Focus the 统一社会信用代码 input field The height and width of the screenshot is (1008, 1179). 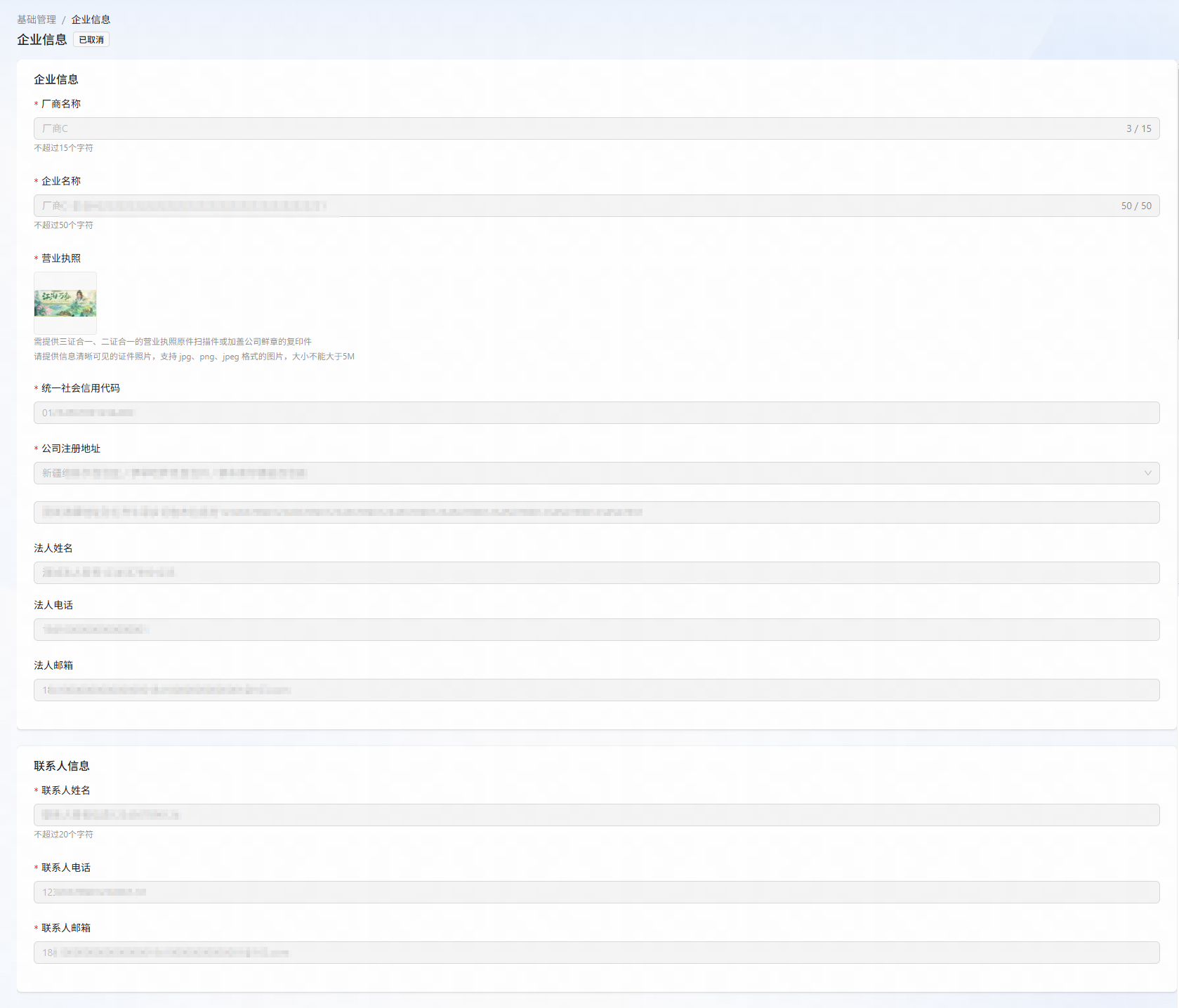pos(596,413)
